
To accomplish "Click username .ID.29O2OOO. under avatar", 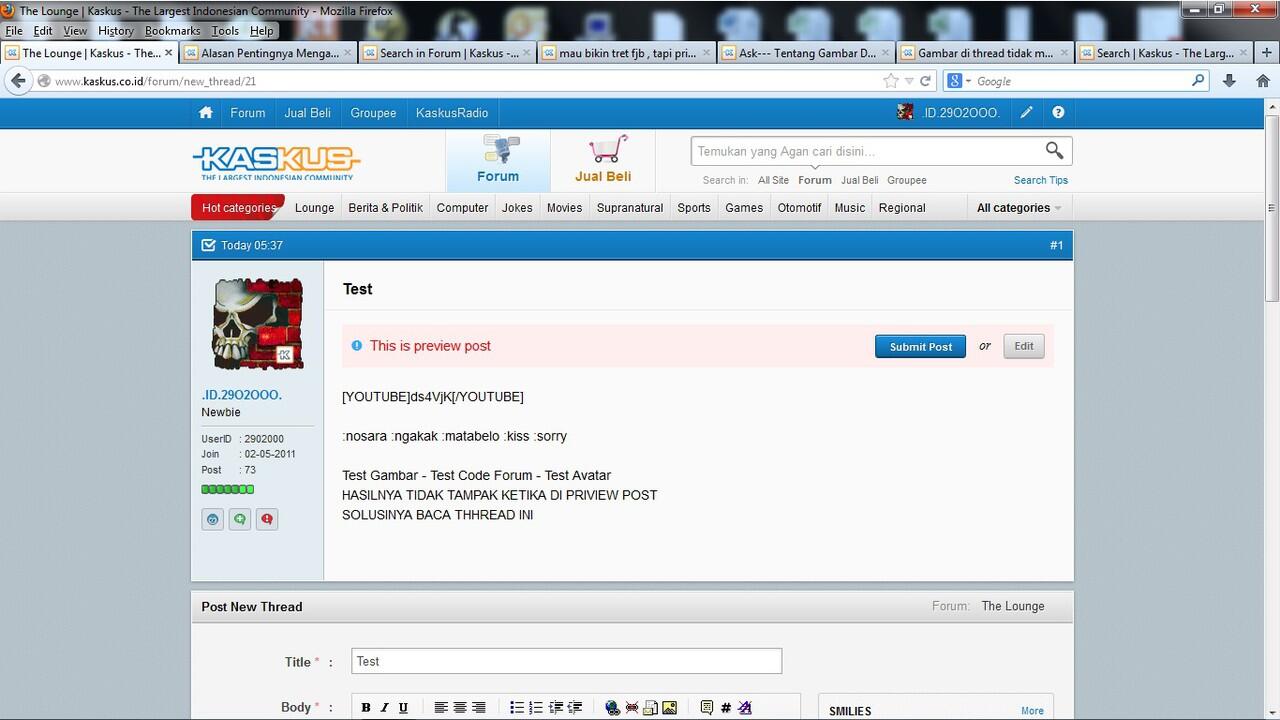I will (x=241, y=395).
